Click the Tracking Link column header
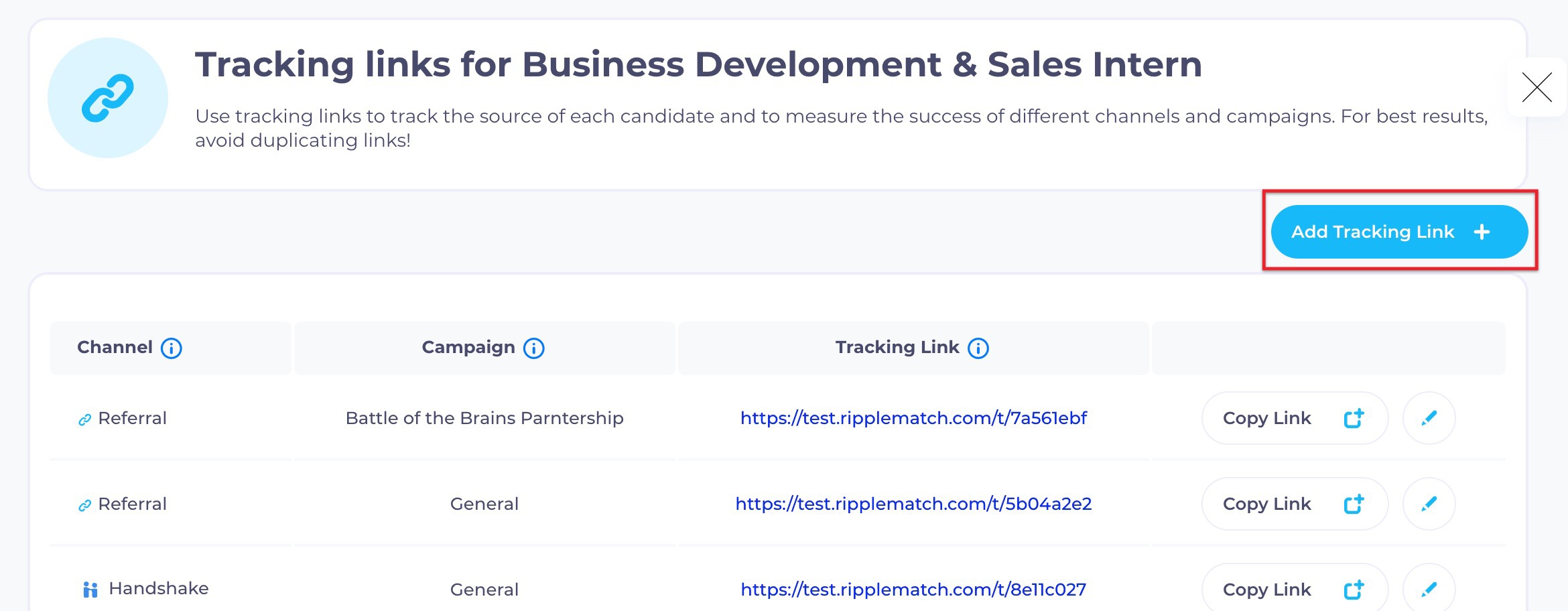 coord(897,347)
